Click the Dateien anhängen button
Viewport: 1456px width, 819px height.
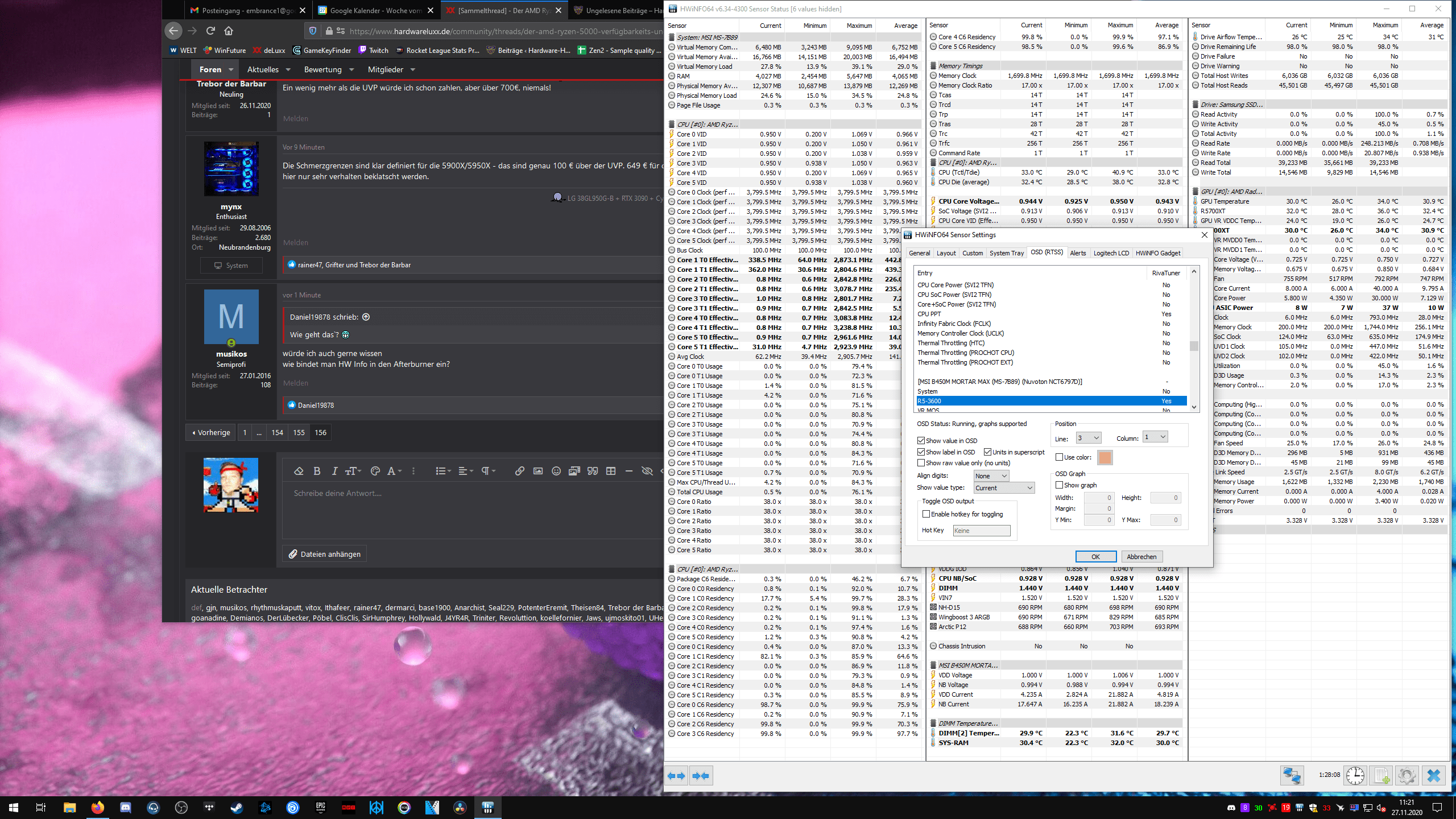click(x=324, y=554)
